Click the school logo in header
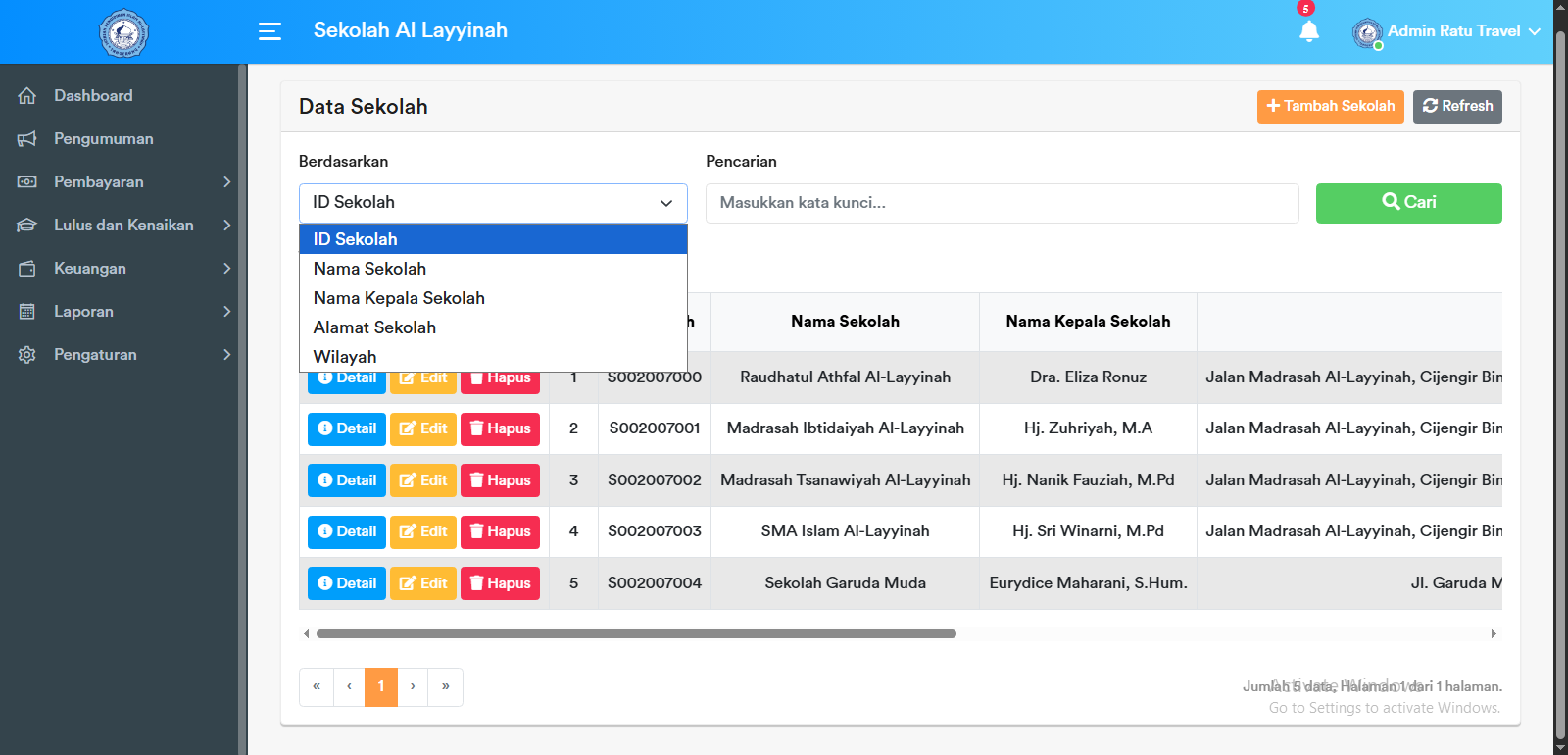The height and width of the screenshot is (755, 1568). pyautogui.click(x=123, y=33)
